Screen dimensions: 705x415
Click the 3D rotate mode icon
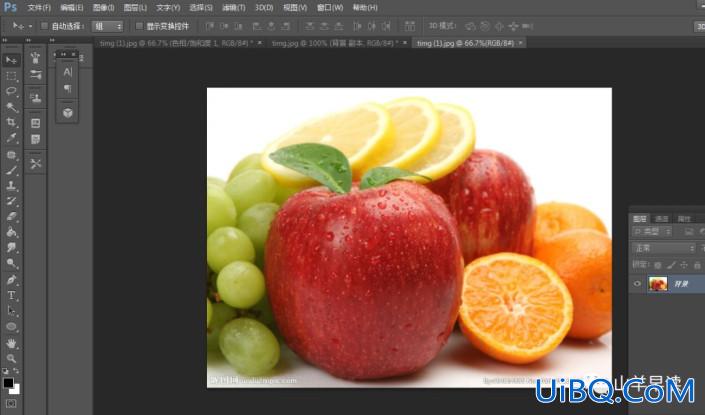[x=470, y=27]
